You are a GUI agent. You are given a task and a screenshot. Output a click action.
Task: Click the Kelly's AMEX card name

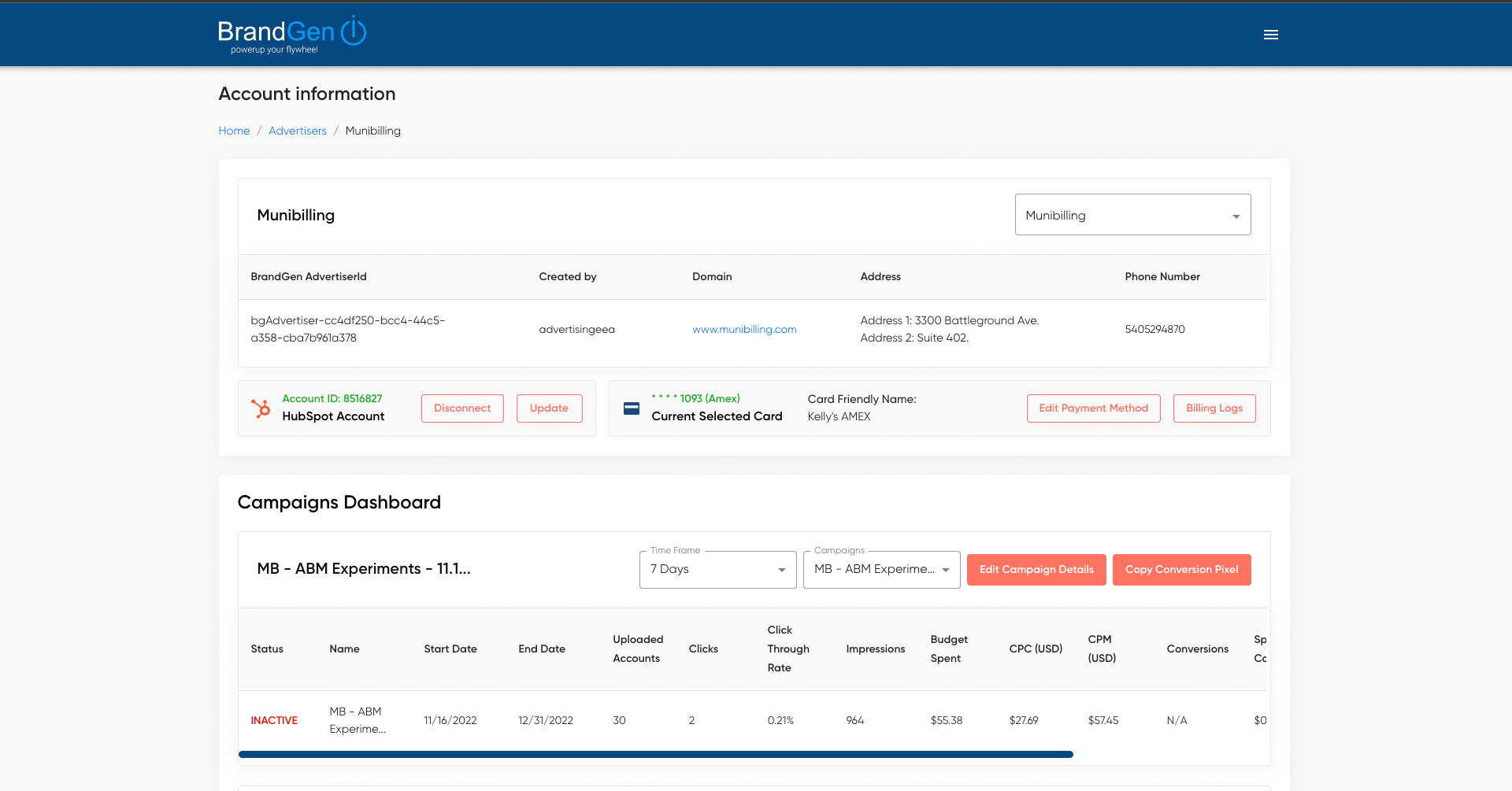tap(839, 416)
